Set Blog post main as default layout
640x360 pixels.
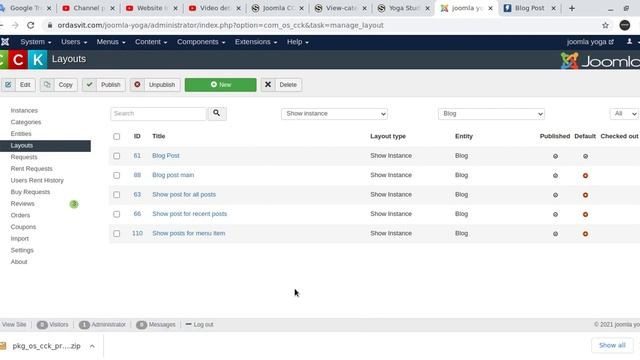pyautogui.click(x=585, y=176)
